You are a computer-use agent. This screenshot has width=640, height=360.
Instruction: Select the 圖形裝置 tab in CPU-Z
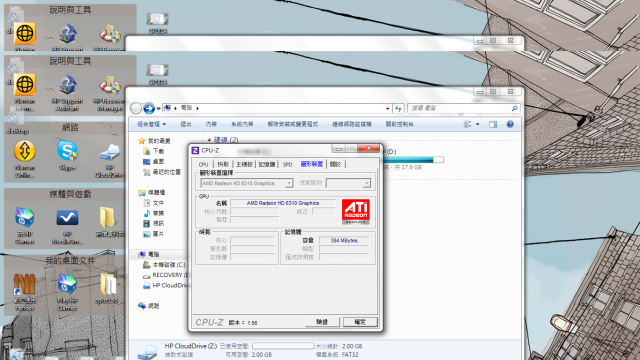pos(312,164)
